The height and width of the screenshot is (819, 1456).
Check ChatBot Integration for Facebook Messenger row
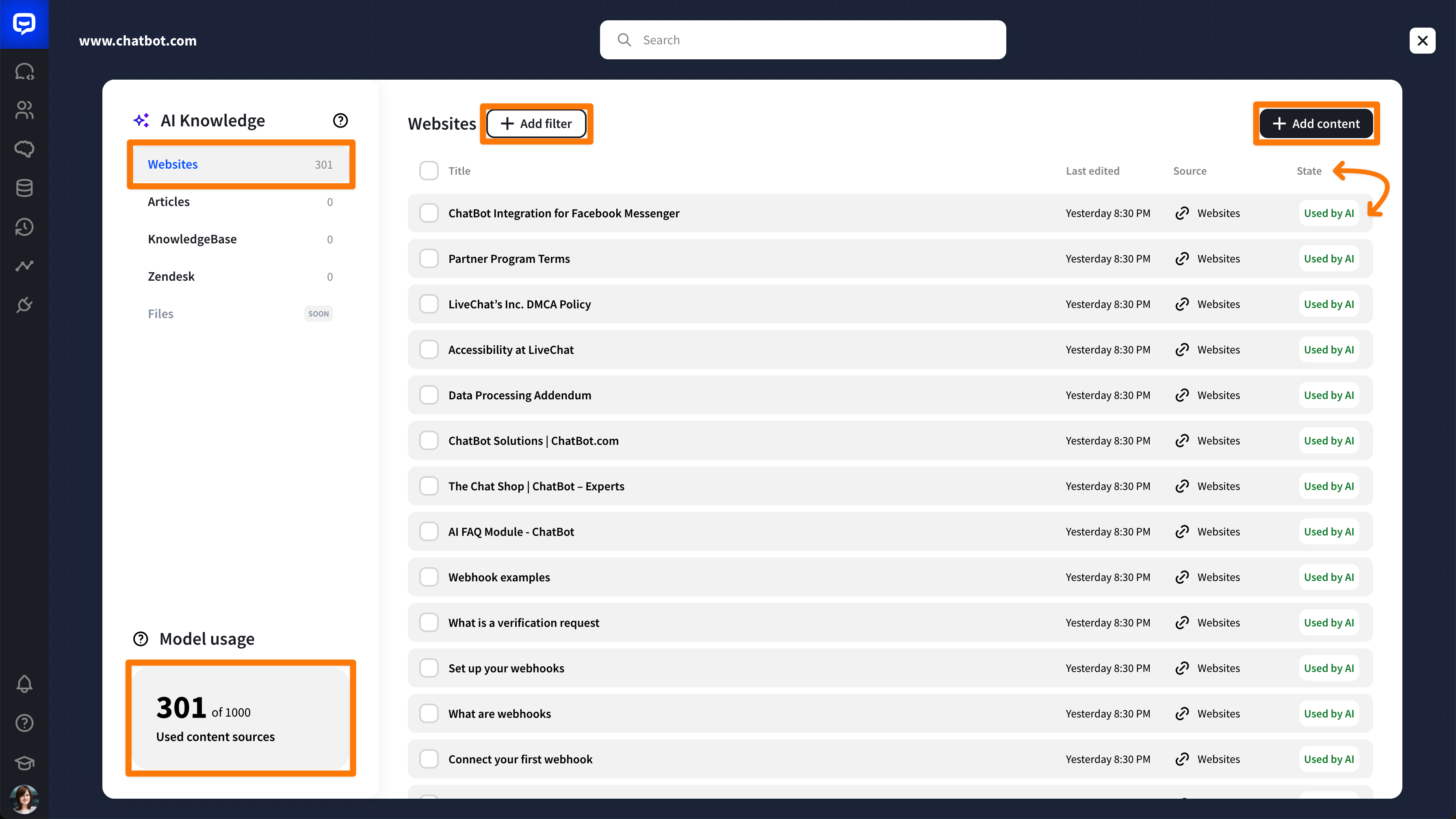tap(429, 213)
